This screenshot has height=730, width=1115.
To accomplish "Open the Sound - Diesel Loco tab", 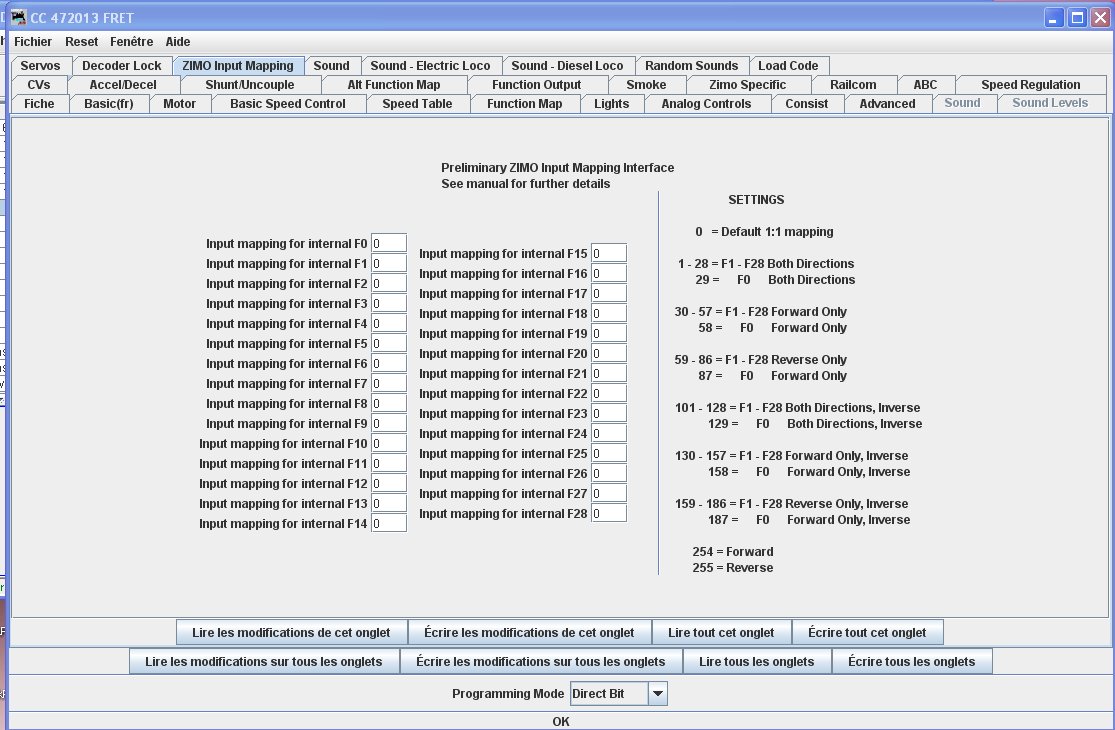I will click(x=567, y=65).
